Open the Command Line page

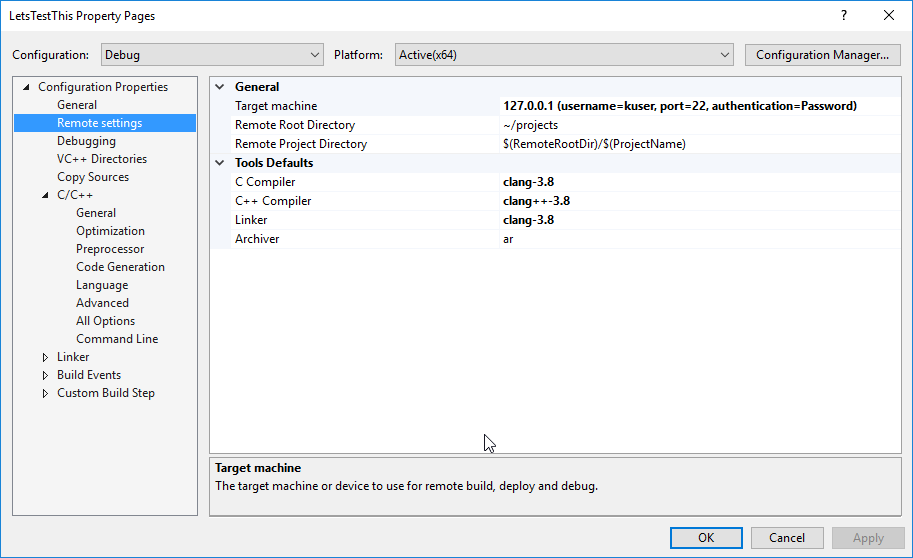coord(117,339)
